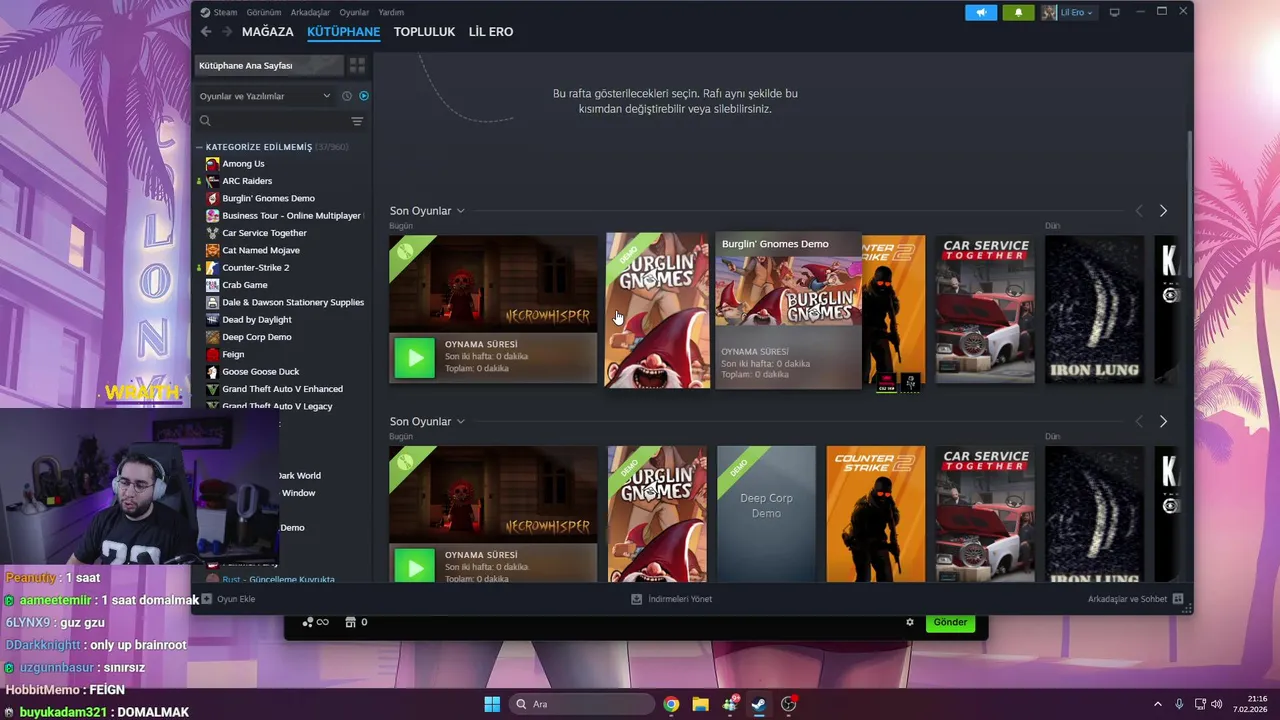Open the Windows Start menu
Image resolution: width=1280 pixels, height=720 pixels.
492,704
